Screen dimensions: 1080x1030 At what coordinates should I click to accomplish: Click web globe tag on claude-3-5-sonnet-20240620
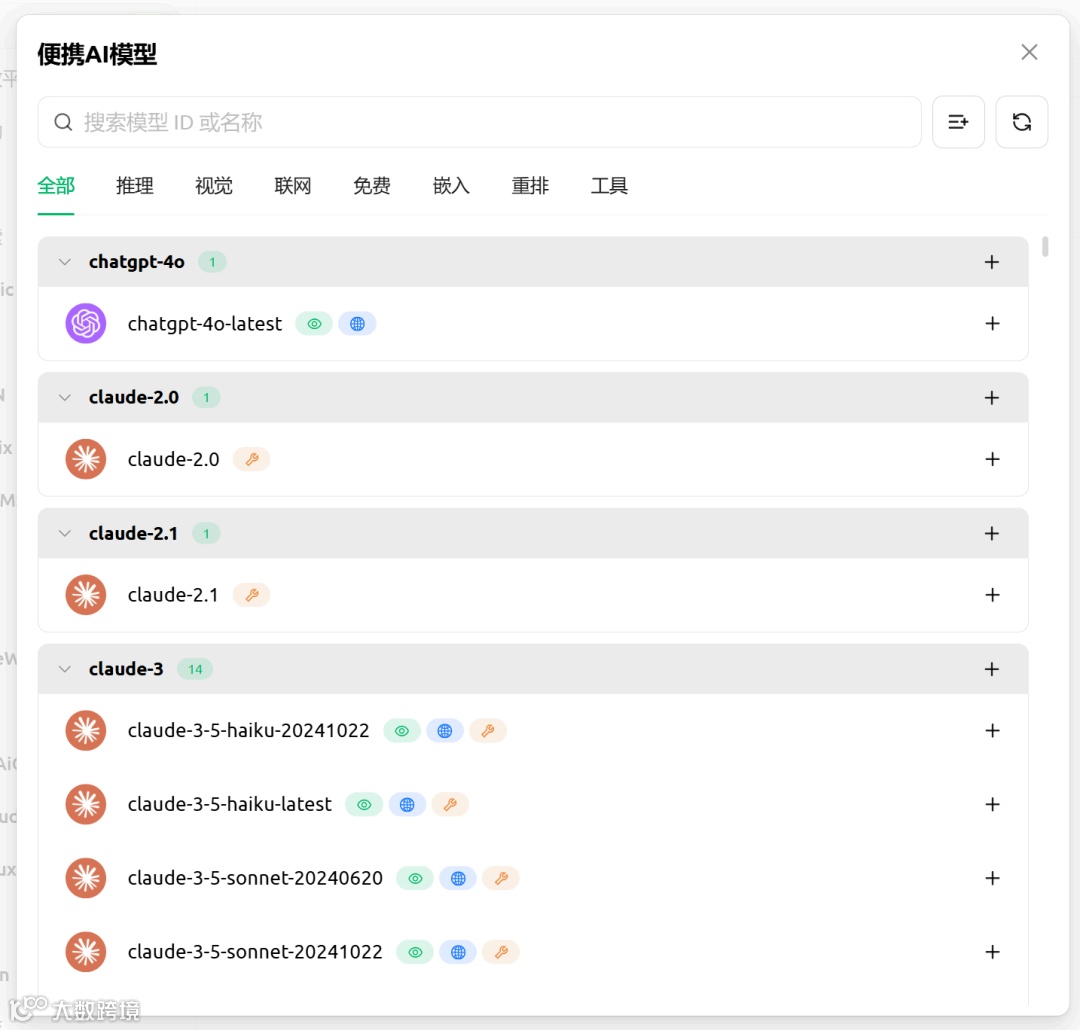457,878
